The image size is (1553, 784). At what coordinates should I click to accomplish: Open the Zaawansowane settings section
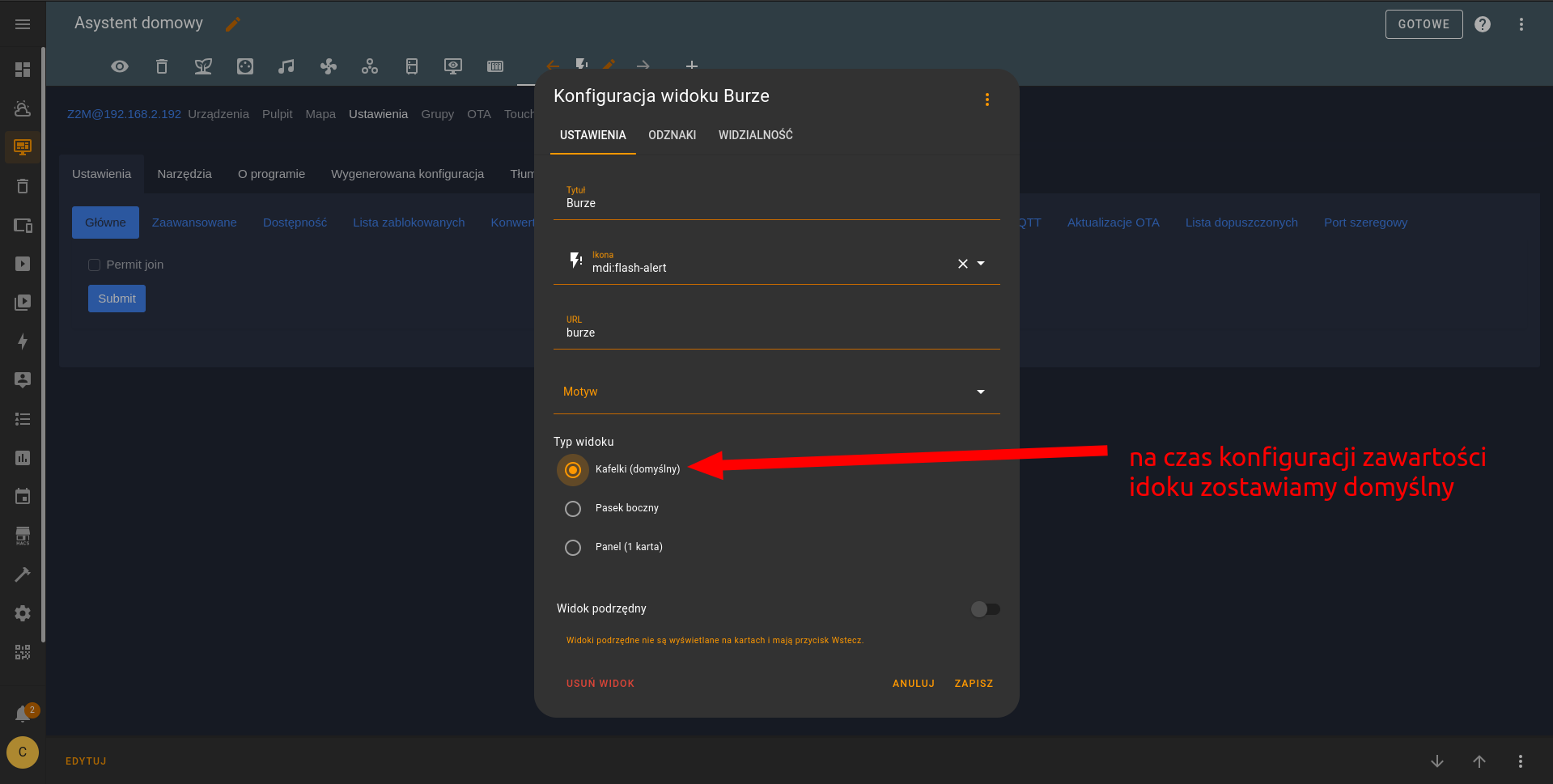[194, 222]
